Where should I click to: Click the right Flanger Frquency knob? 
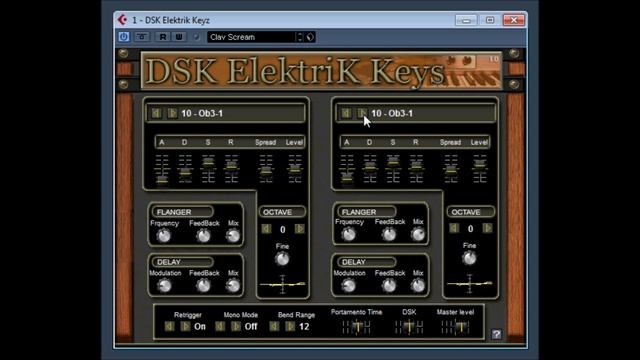(x=348, y=234)
